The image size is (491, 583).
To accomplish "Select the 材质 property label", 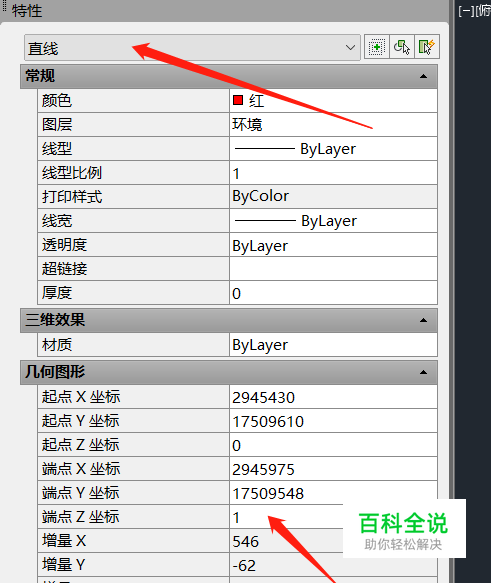I will [56, 345].
